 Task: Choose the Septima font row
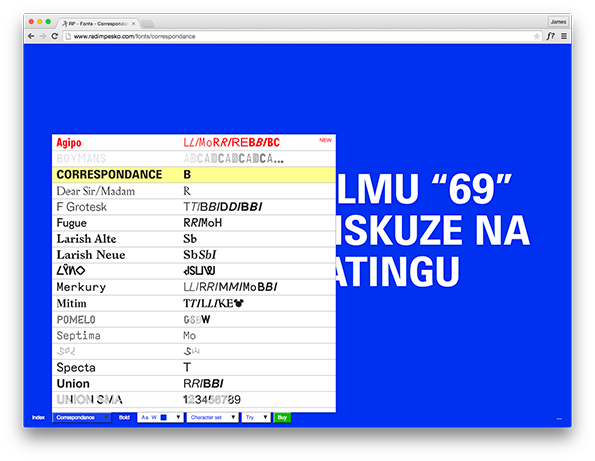194,335
